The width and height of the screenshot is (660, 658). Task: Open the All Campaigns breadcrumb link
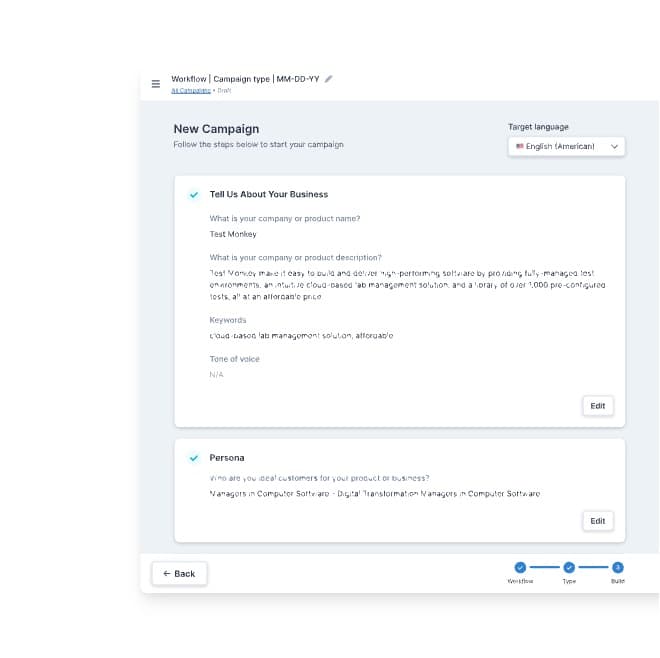191,91
